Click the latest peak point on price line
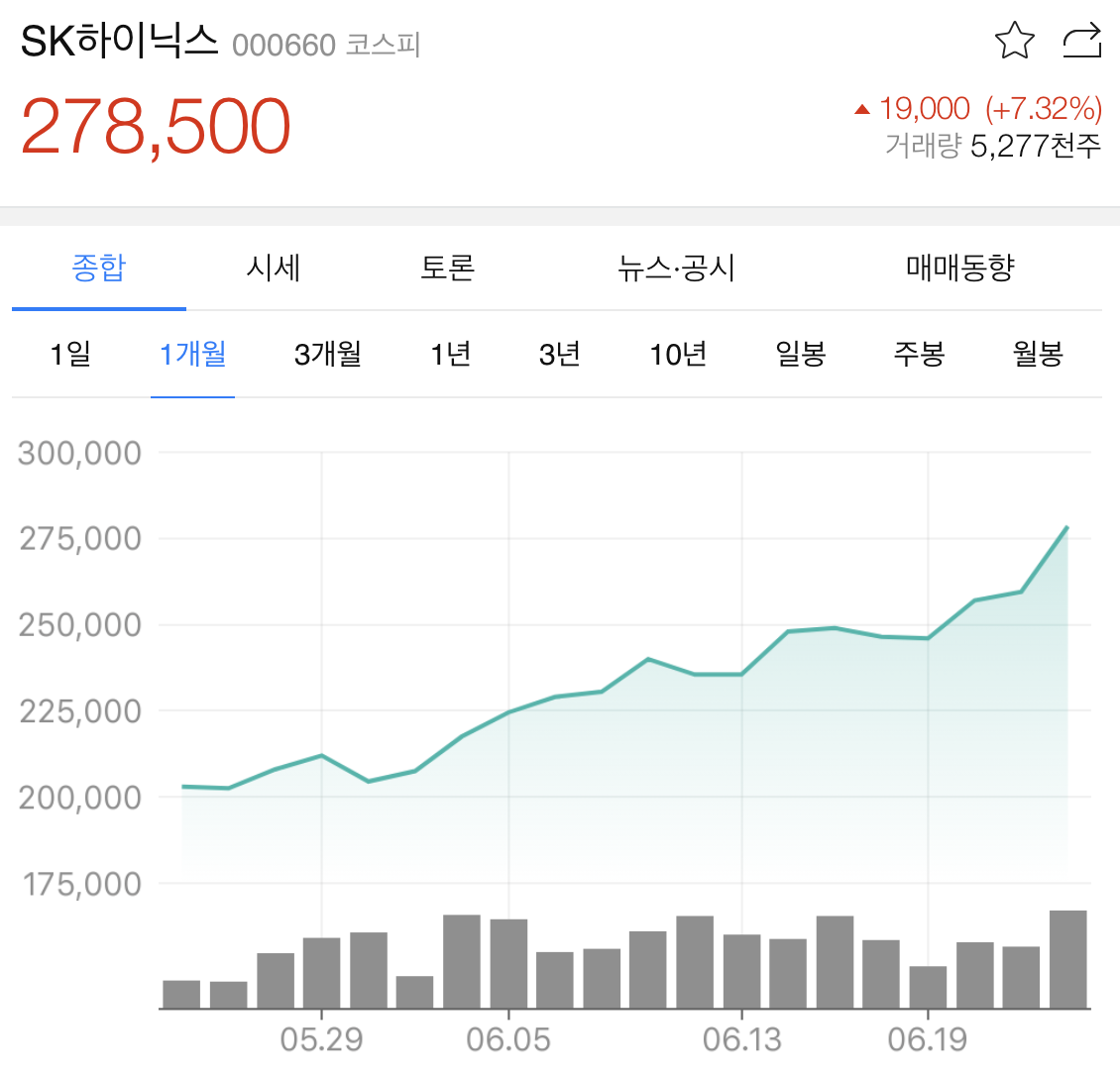The width and height of the screenshot is (1120, 1080). [1067, 527]
